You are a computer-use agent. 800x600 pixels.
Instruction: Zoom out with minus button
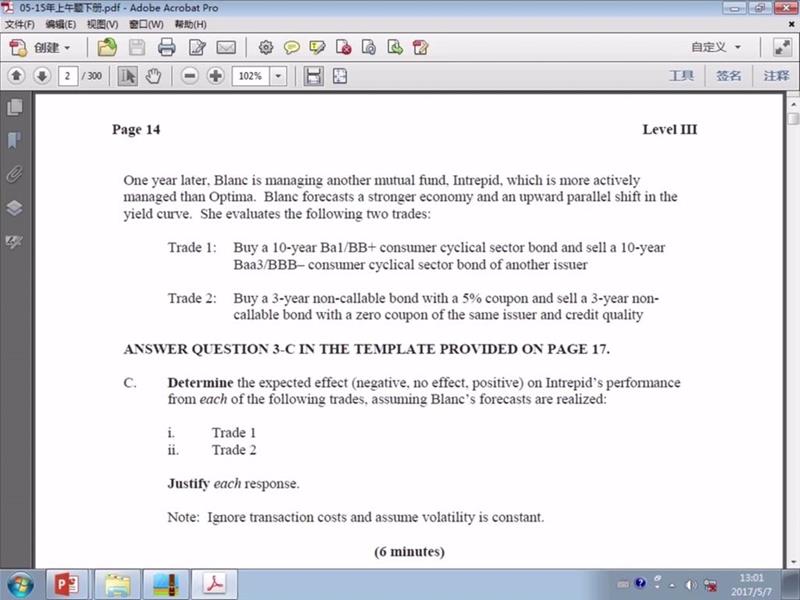189,76
